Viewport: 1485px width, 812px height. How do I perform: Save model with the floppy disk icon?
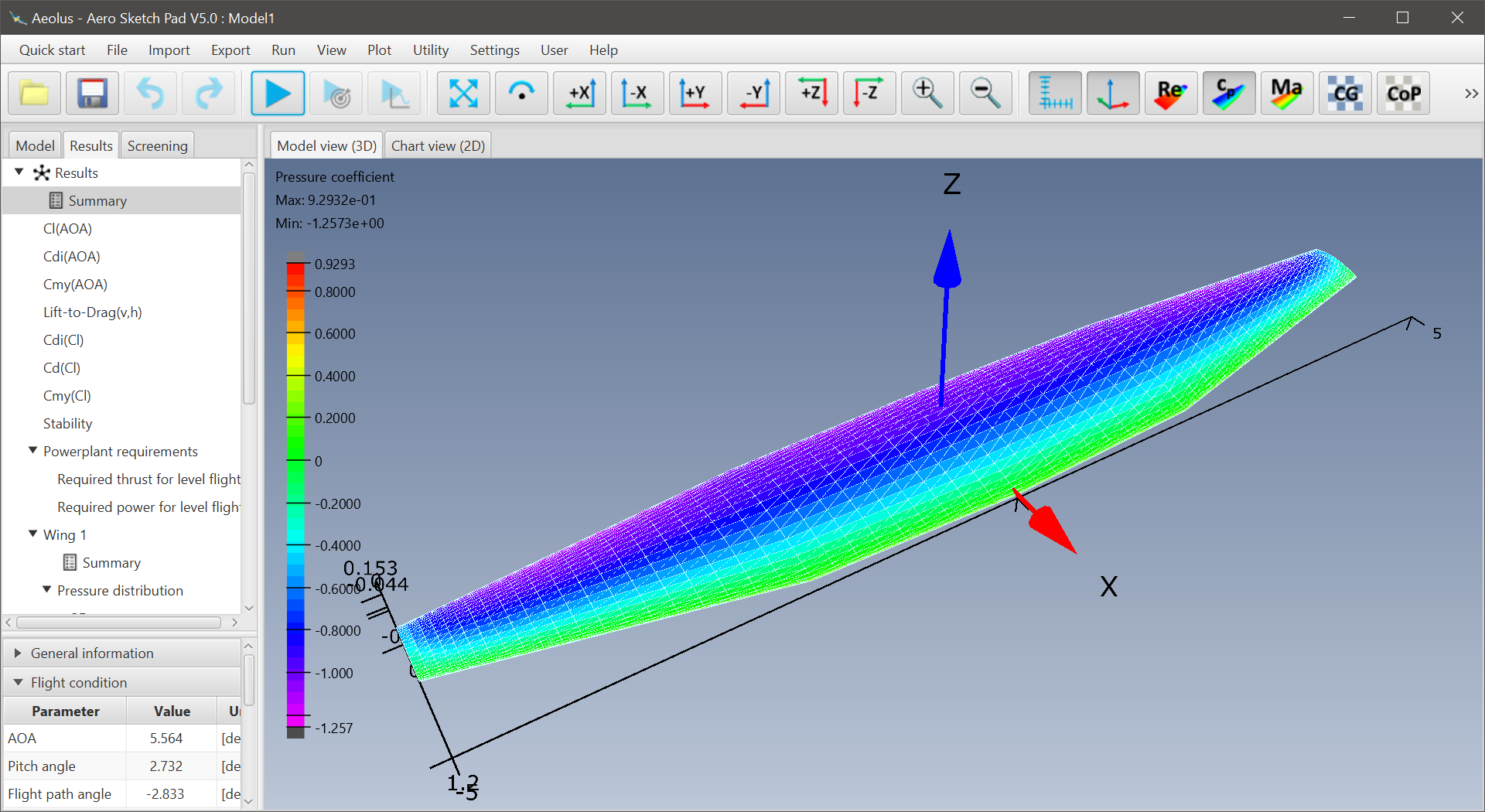pyautogui.click(x=92, y=94)
